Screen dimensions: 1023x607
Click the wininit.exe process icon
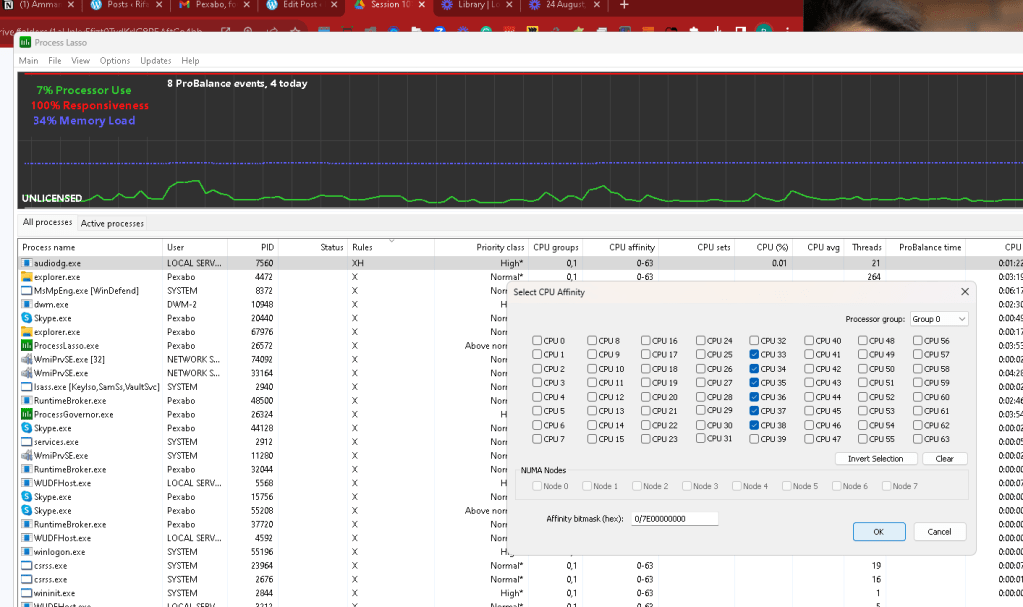coord(27,593)
